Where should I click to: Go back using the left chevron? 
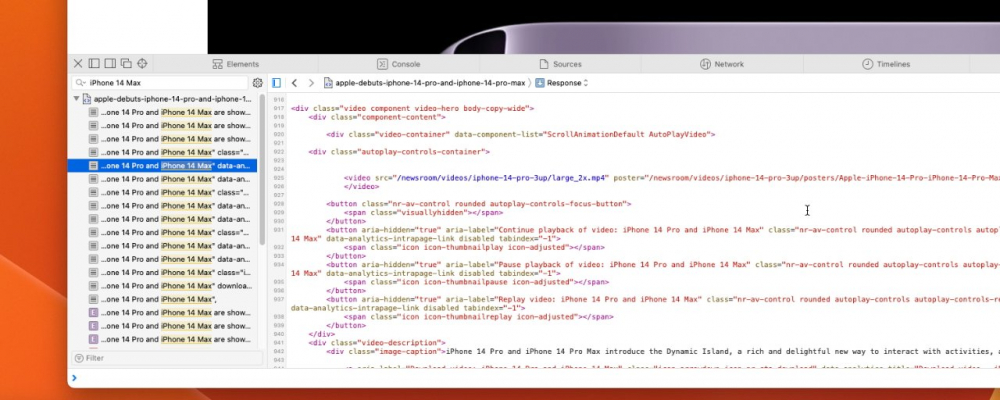click(x=295, y=83)
